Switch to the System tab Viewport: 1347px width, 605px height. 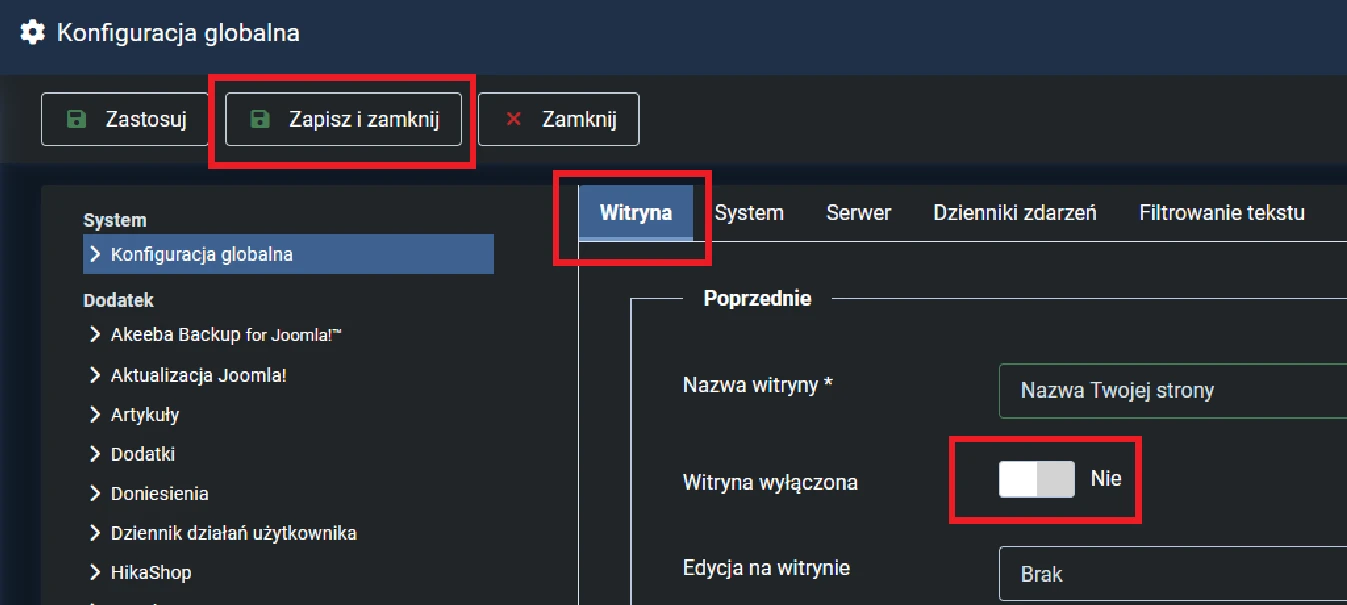749,212
